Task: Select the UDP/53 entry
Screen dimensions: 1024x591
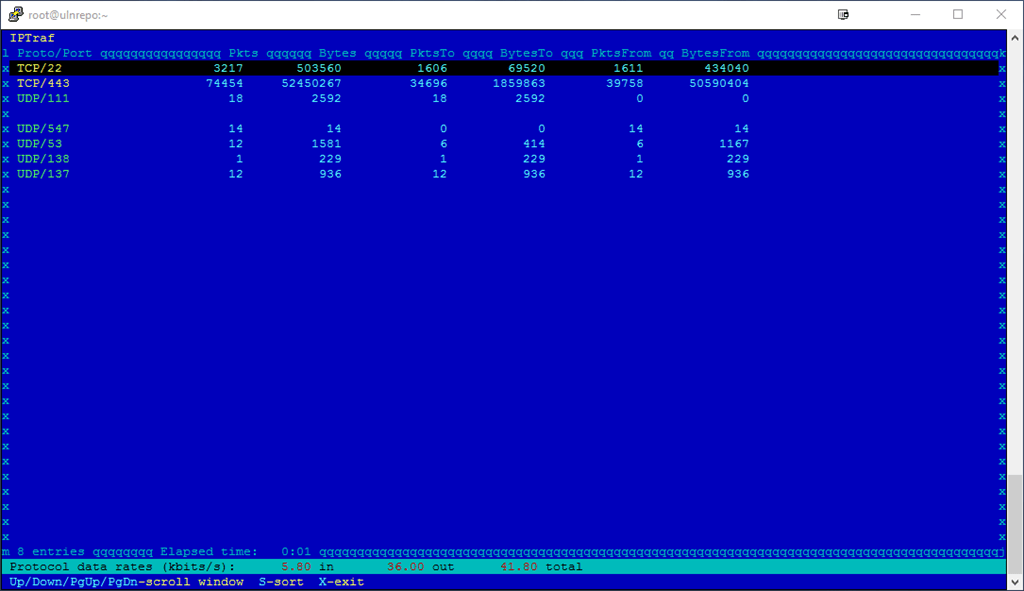Action: coord(38,143)
